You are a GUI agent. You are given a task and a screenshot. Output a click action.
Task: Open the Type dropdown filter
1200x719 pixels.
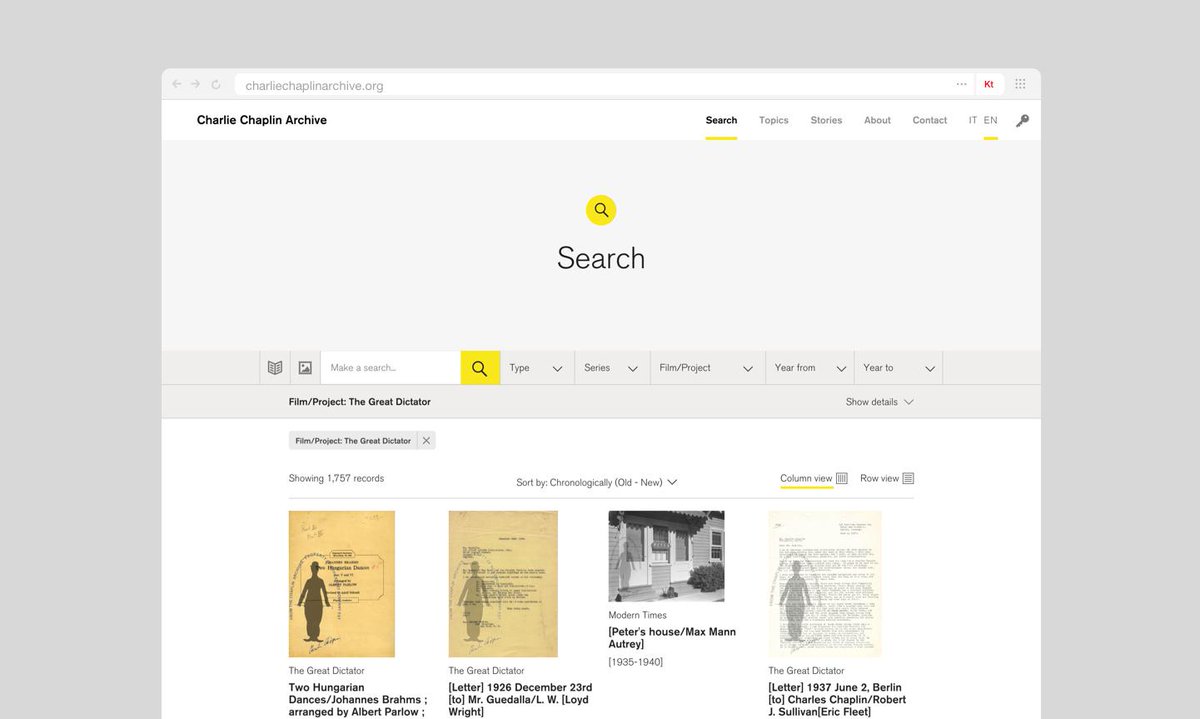coord(537,368)
